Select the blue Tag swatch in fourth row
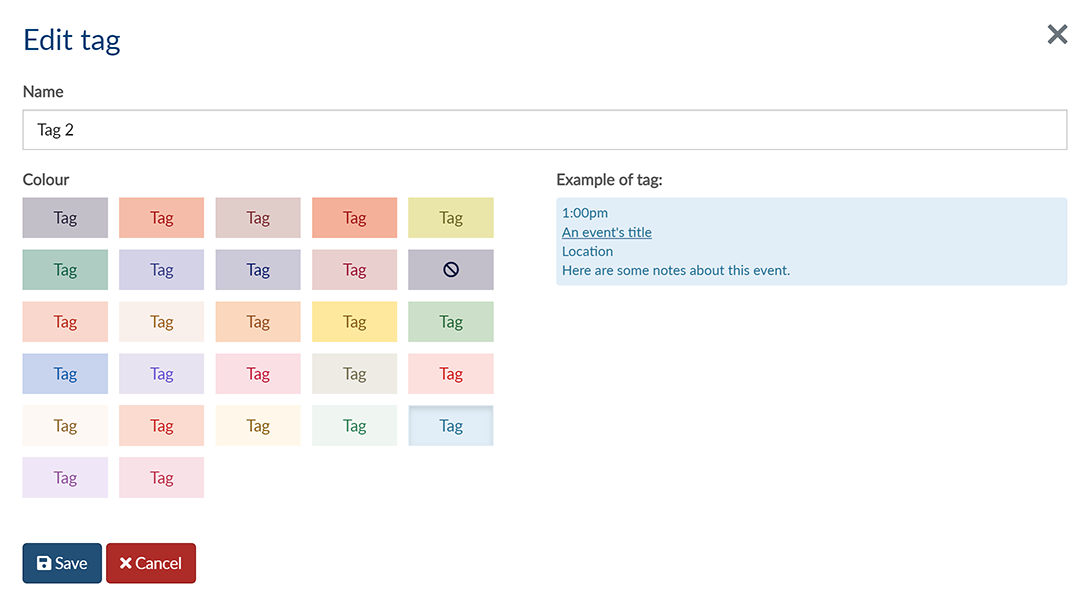 (65, 374)
